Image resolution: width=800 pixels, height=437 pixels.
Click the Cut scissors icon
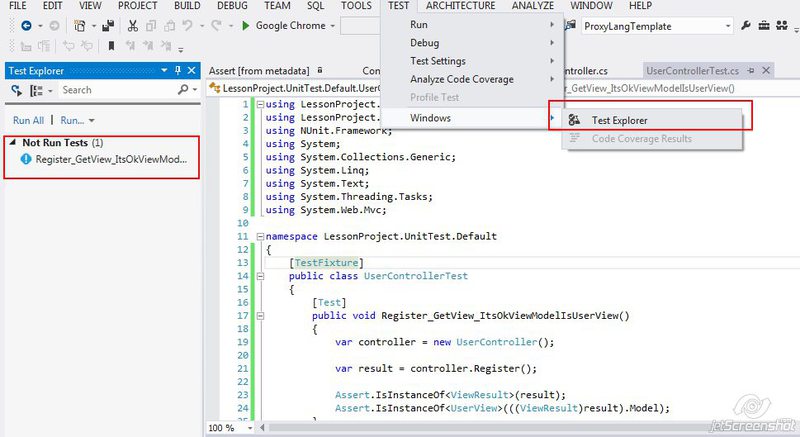coord(133,25)
